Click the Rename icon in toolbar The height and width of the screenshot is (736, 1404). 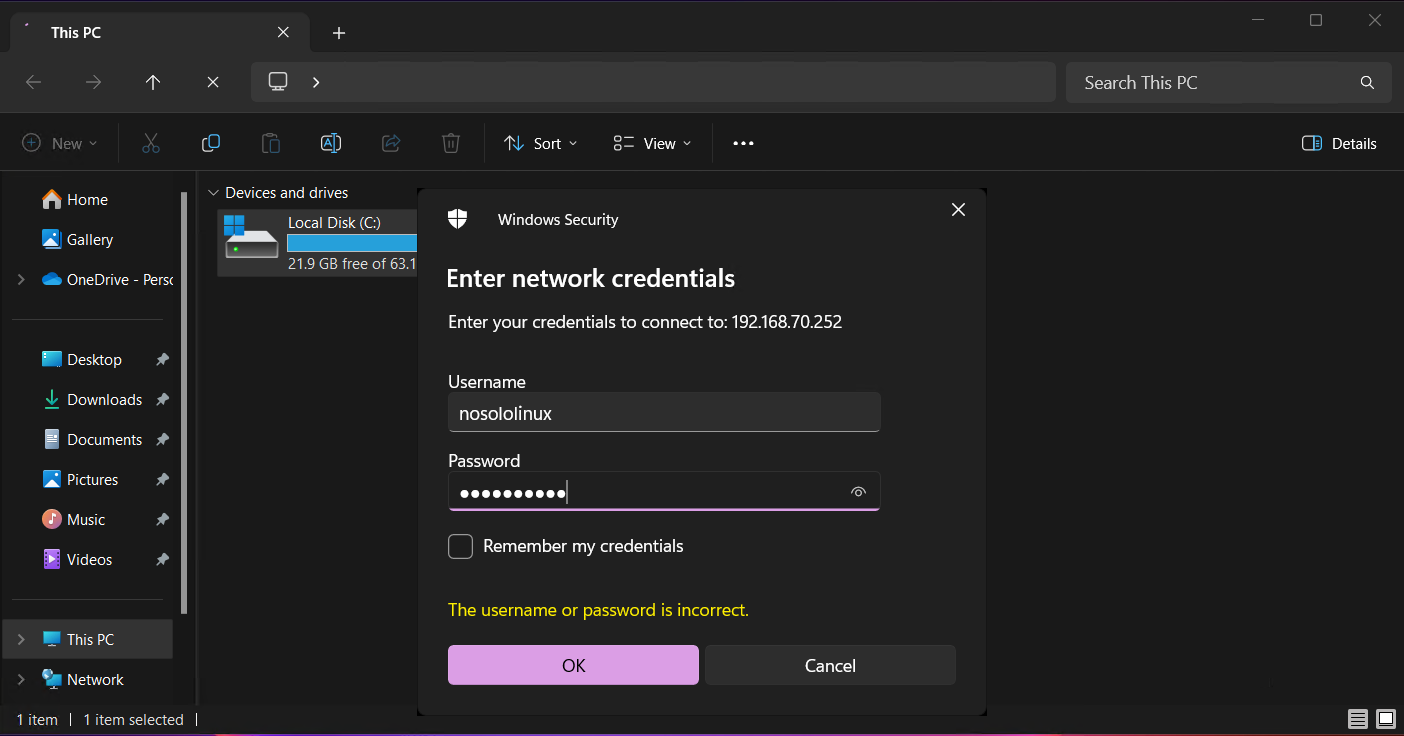331,143
